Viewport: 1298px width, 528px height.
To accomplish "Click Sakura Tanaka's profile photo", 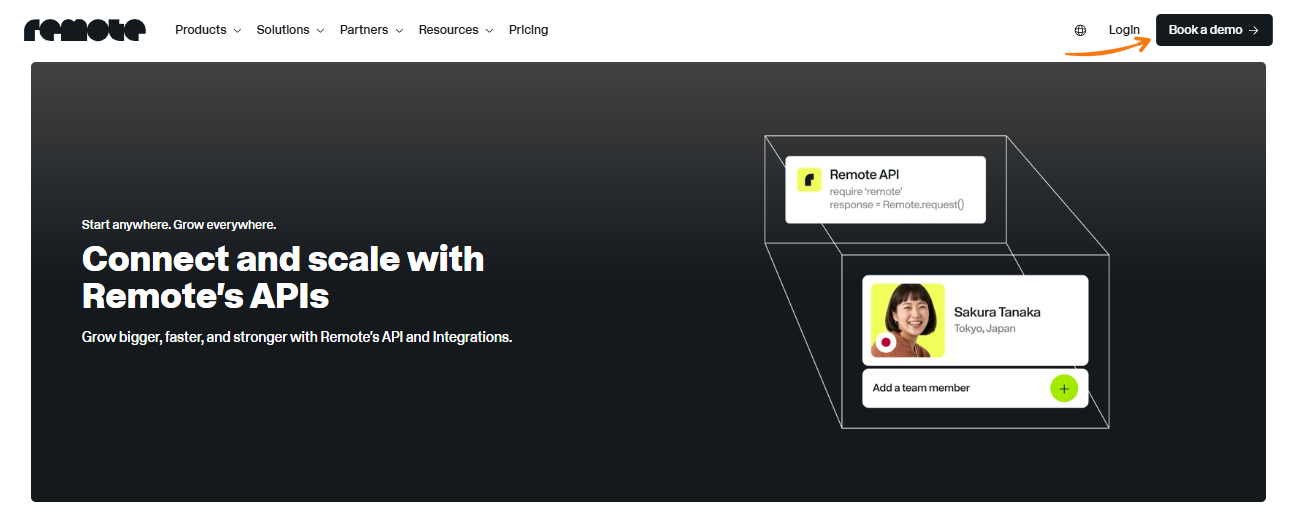I will (907, 320).
